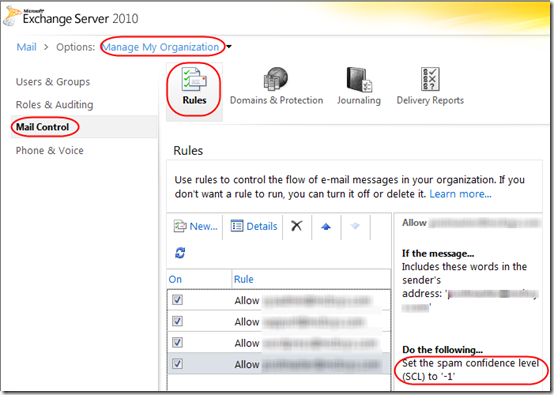The height and width of the screenshot is (395, 554).
Task: Select the third Allow rule row
Action: (x=279, y=343)
